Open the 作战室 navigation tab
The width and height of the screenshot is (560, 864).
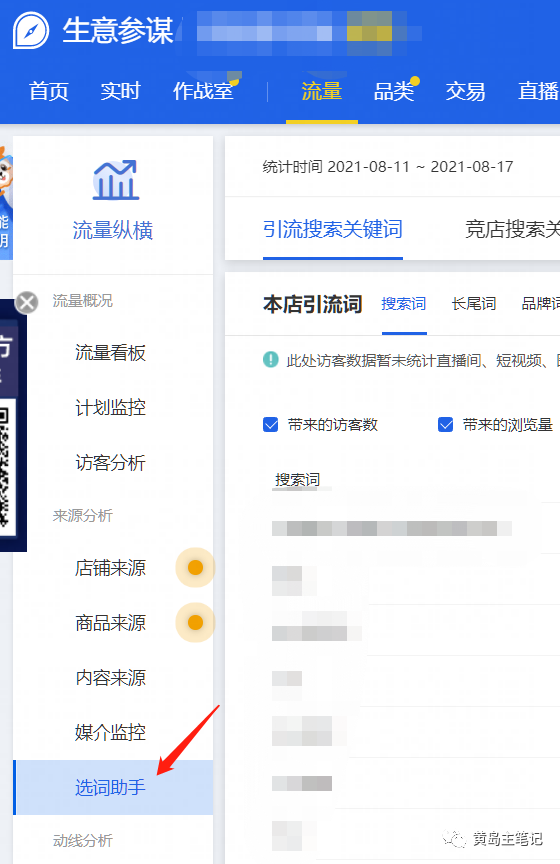coord(203,91)
